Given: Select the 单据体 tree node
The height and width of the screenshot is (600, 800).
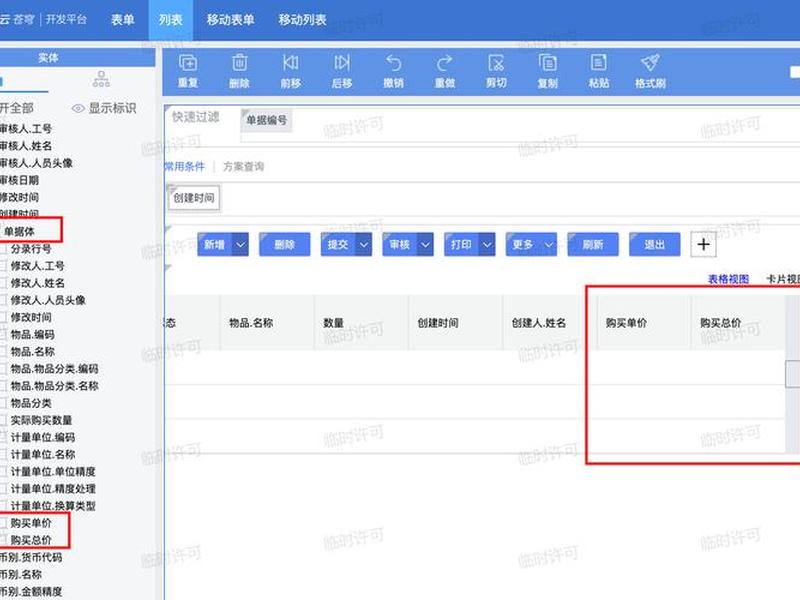Looking at the screenshot, I should click(19, 232).
